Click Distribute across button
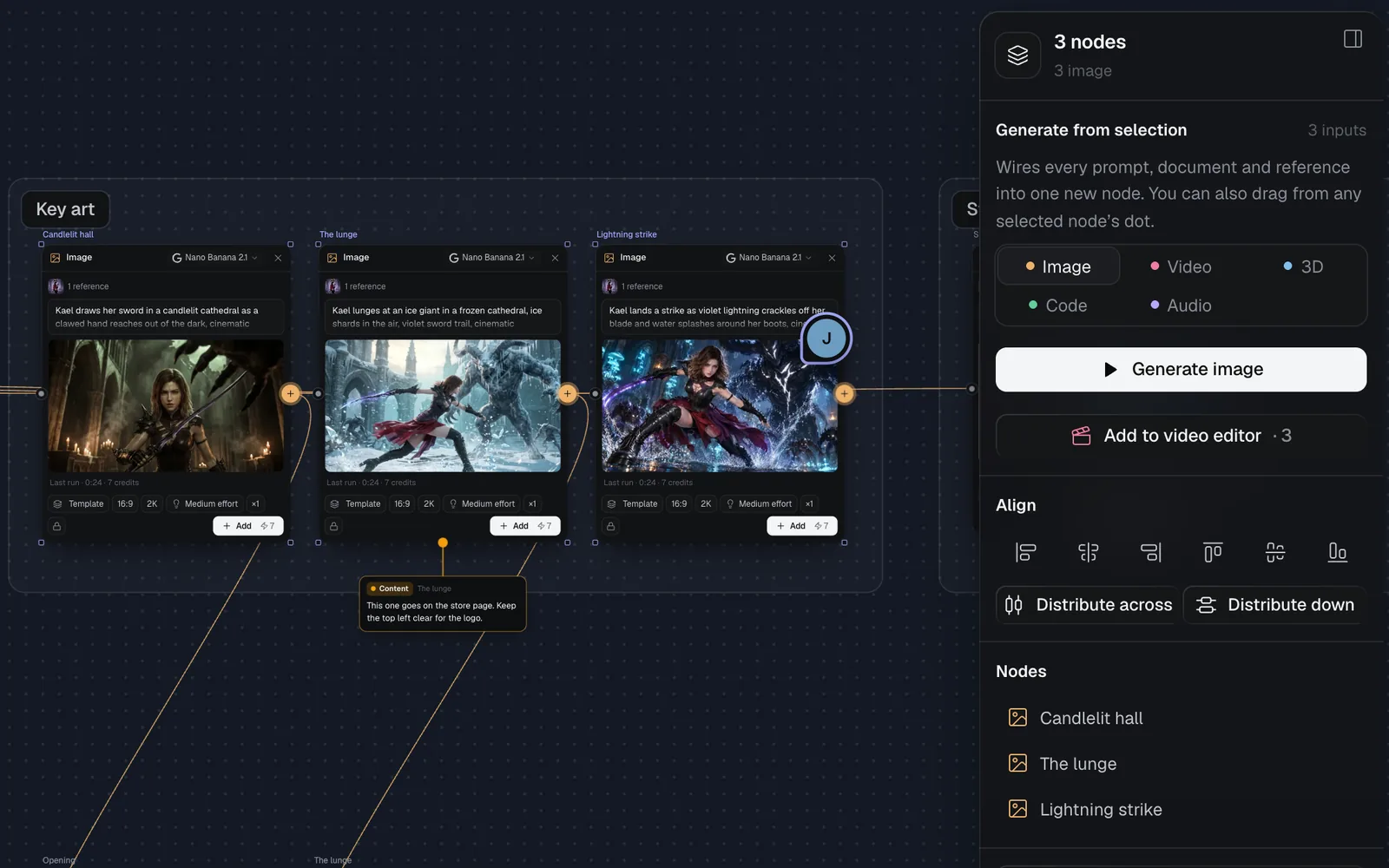 coord(1088,605)
